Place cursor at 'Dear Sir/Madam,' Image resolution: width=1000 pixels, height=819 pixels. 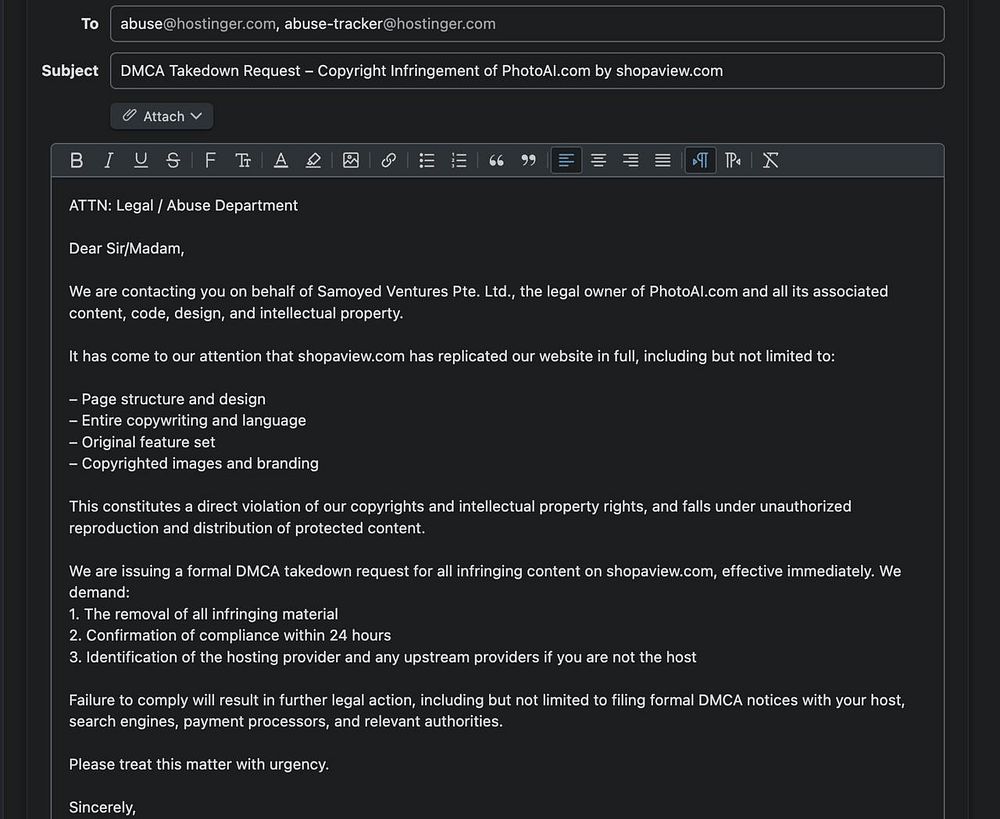point(126,248)
